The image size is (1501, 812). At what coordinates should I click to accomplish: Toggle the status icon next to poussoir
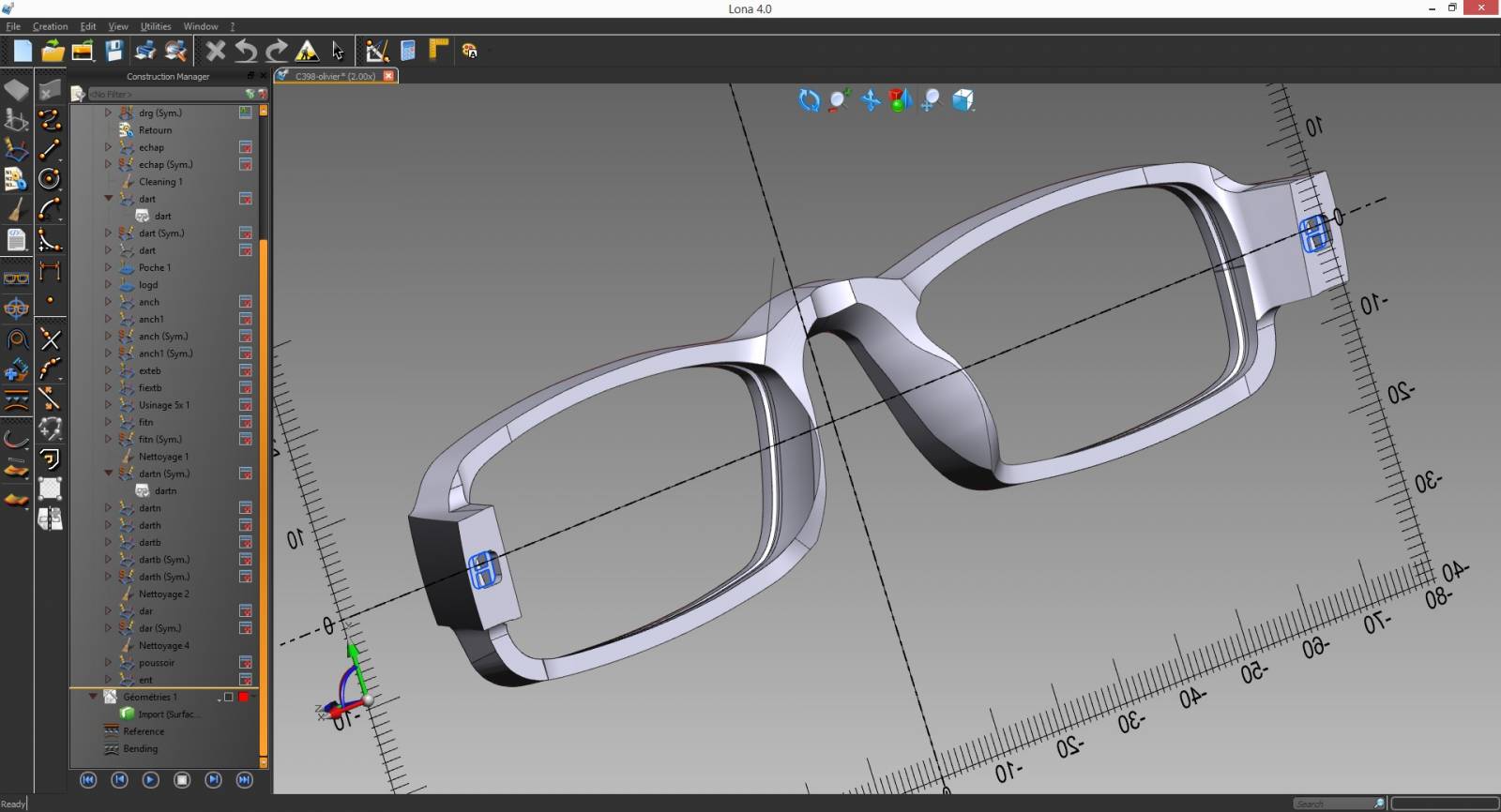[x=245, y=663]
